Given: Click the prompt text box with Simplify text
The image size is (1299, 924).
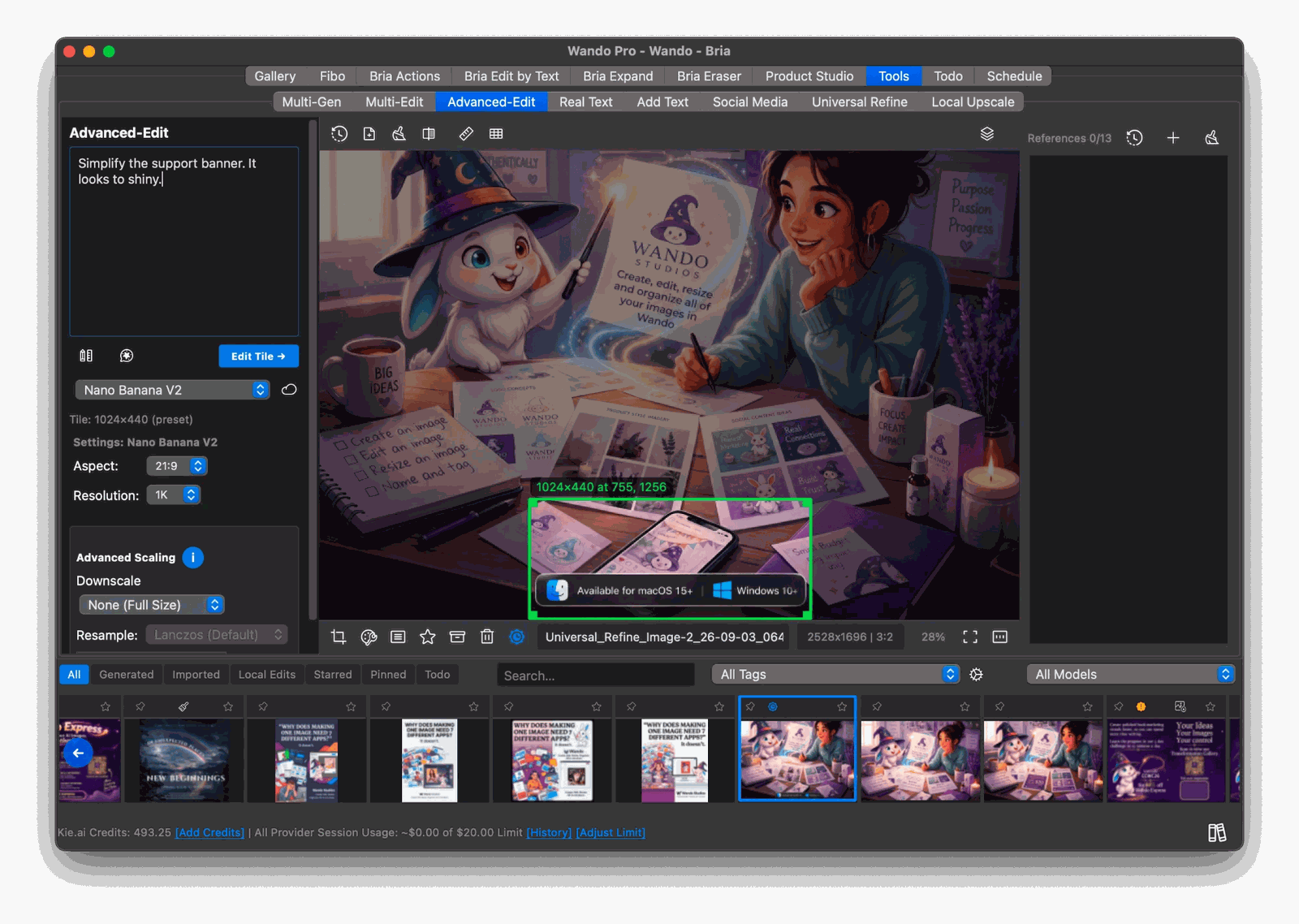Looking at the screenshot, I should point(184,241).
